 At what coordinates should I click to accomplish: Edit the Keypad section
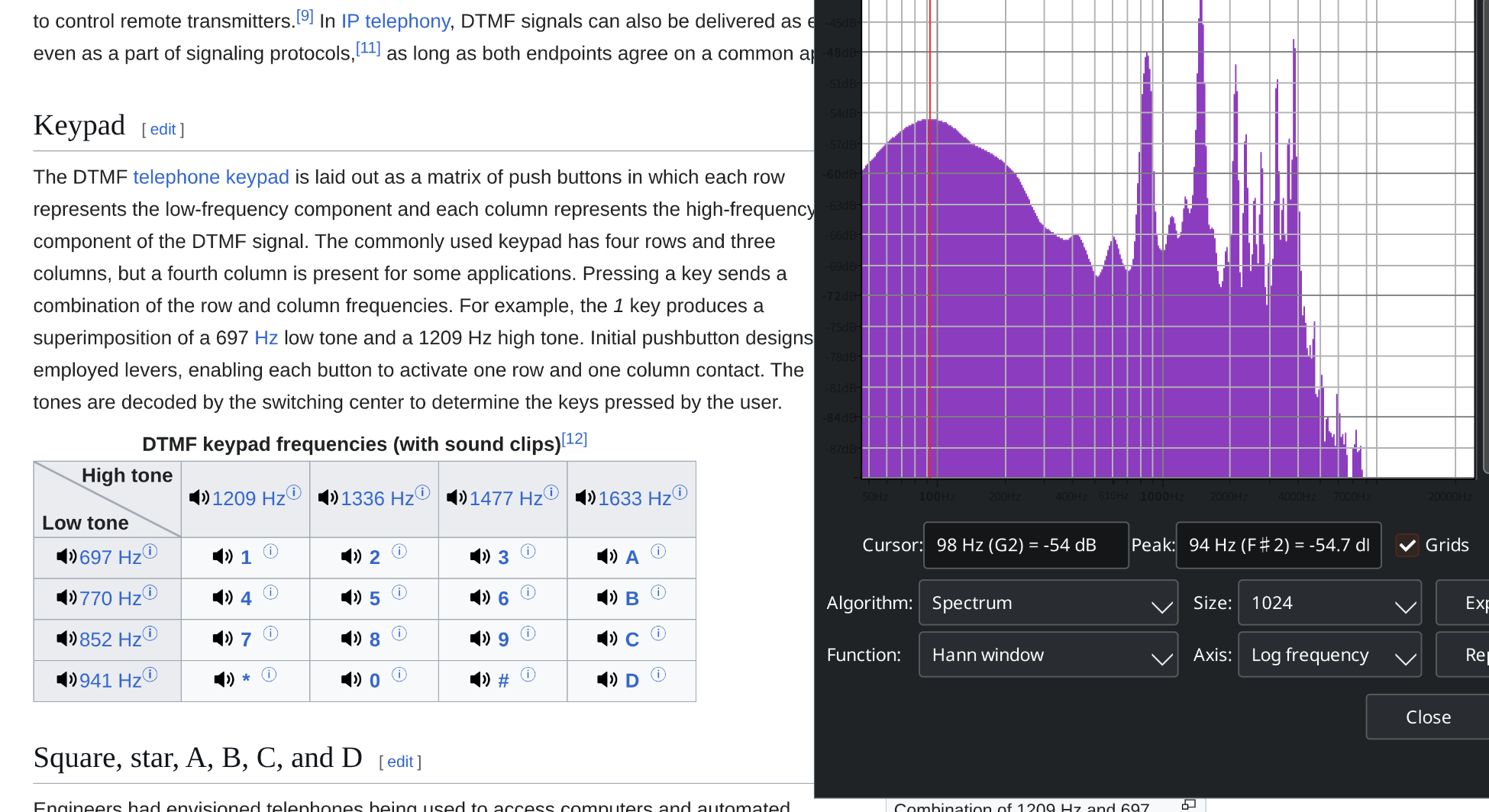[x=163, y=130]
